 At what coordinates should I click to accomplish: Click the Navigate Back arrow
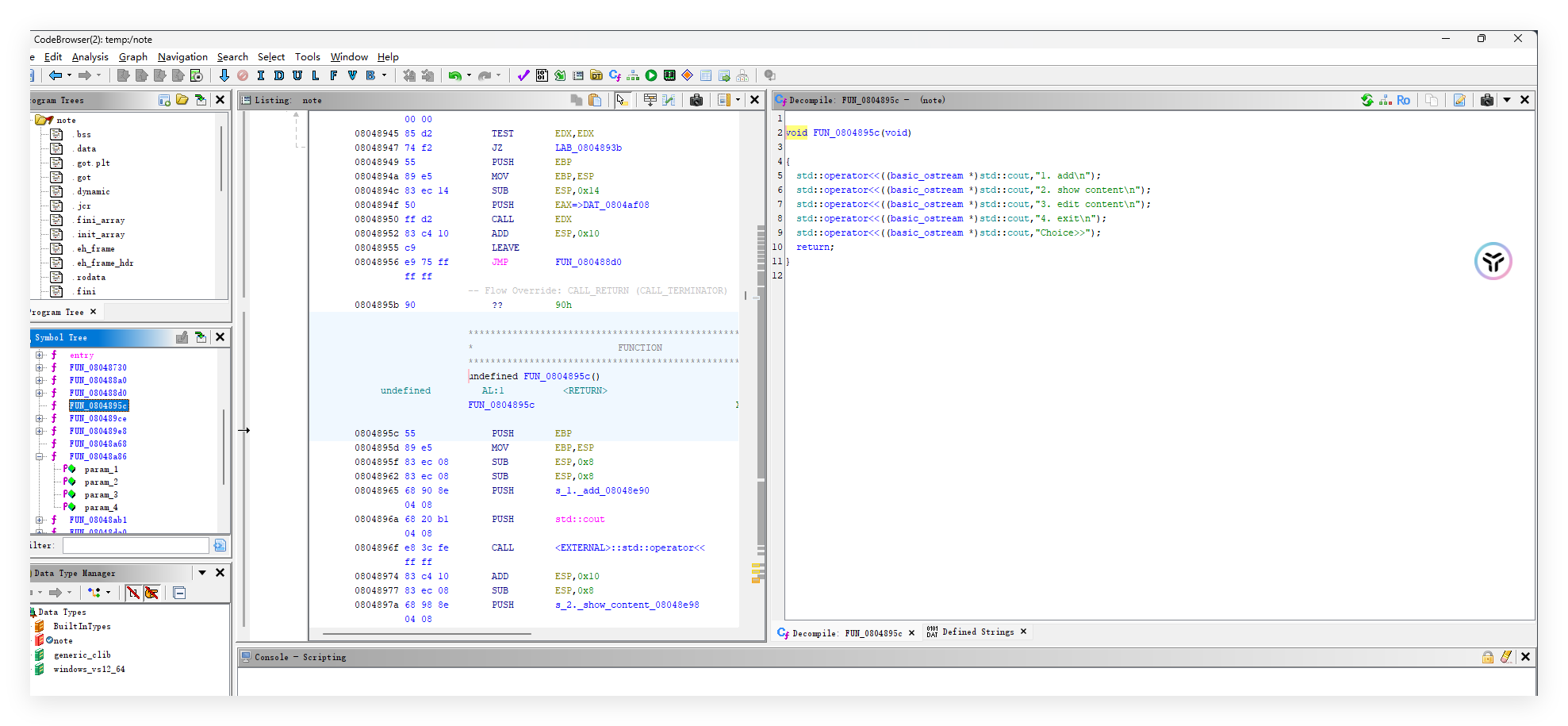coord(55,75)
